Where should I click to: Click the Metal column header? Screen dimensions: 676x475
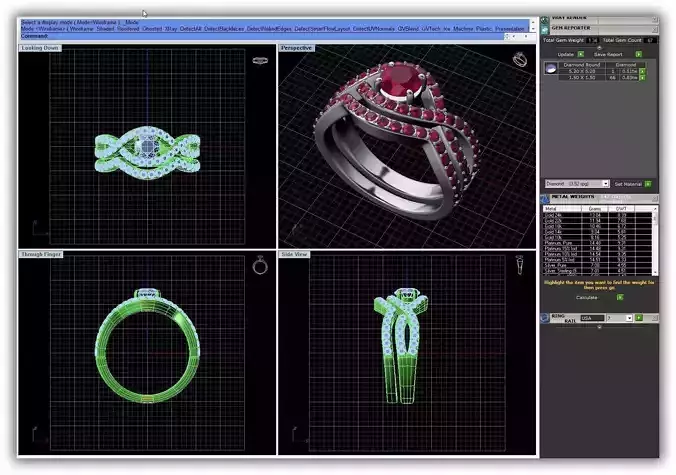(x=562, y=209)
